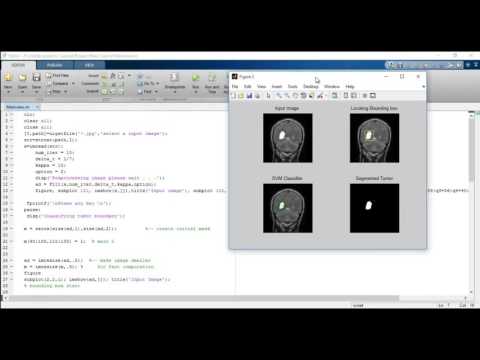Select the Zoom In tool in figure toolbar
480x360 pixels.
point(279,96)
